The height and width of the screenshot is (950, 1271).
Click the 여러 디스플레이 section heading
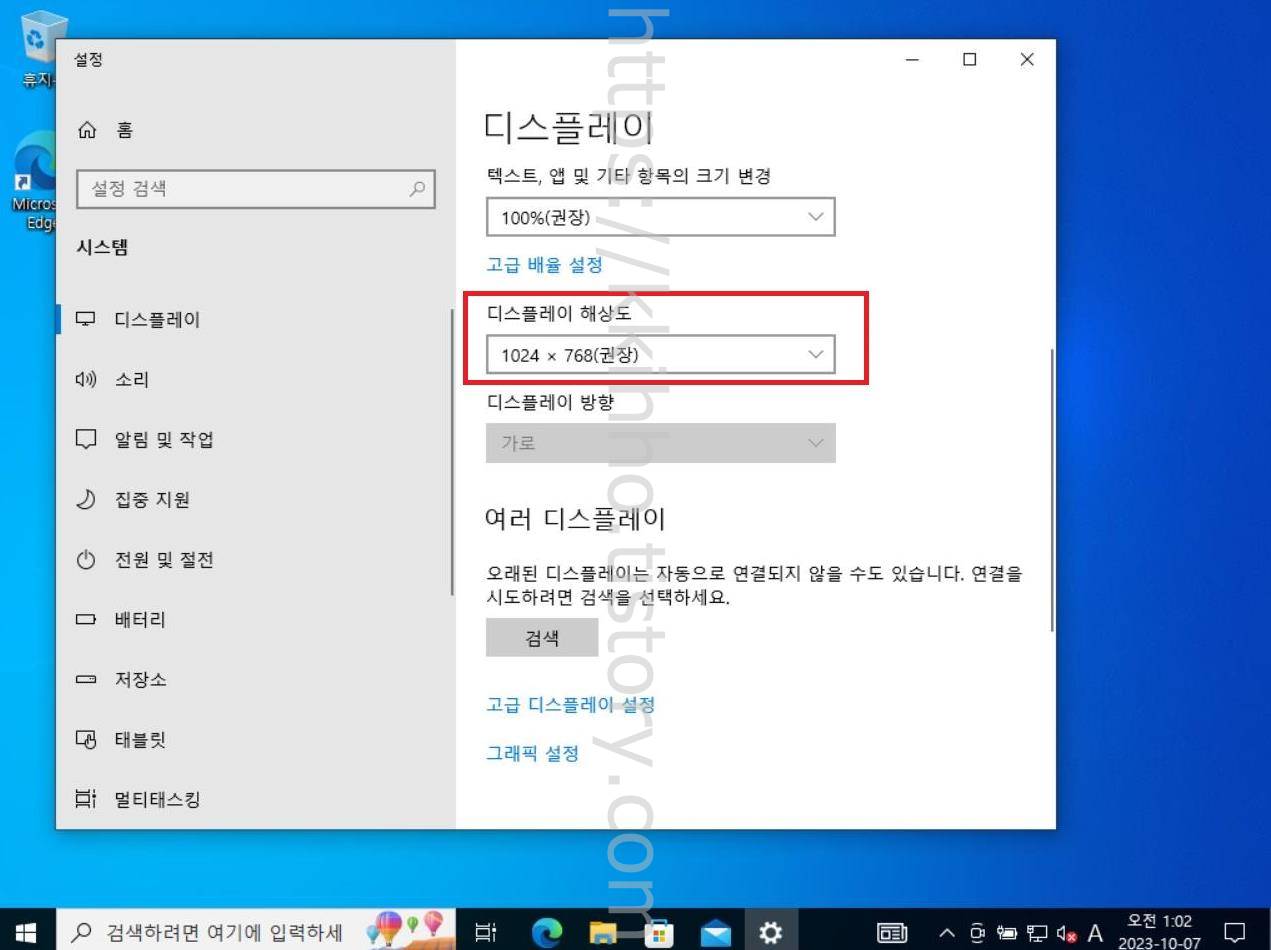(x=575, y=519)
